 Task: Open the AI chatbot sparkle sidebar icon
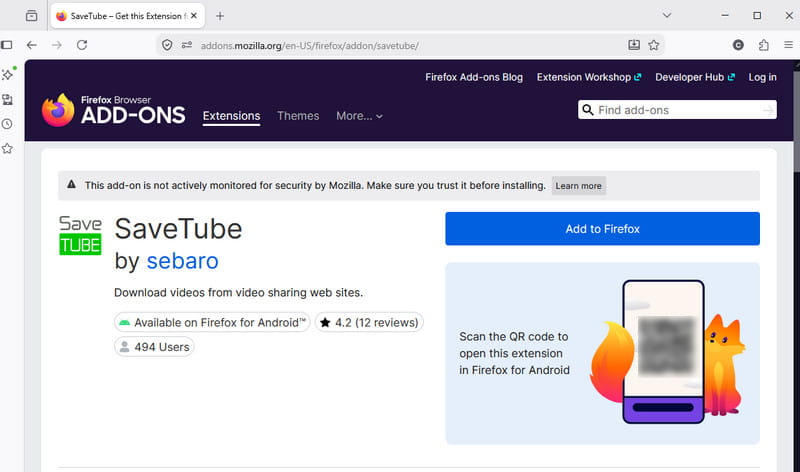[x=8, y=74]
